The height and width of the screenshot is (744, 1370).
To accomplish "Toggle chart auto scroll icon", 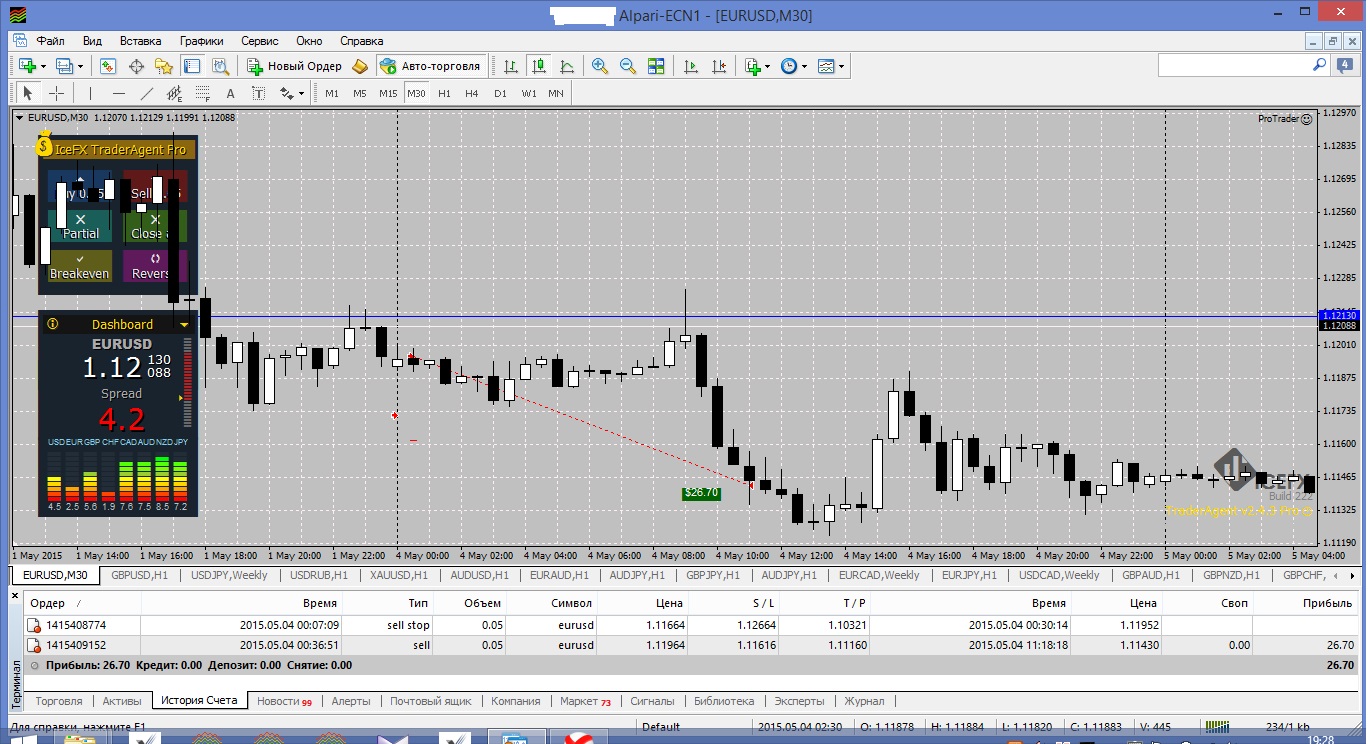I will [691, 66].
